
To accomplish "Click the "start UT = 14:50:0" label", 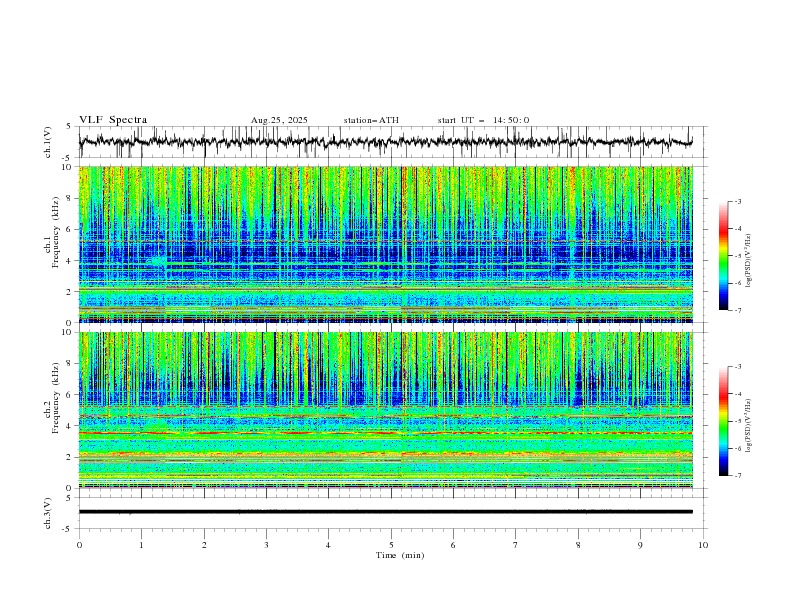I will [483, 120].
